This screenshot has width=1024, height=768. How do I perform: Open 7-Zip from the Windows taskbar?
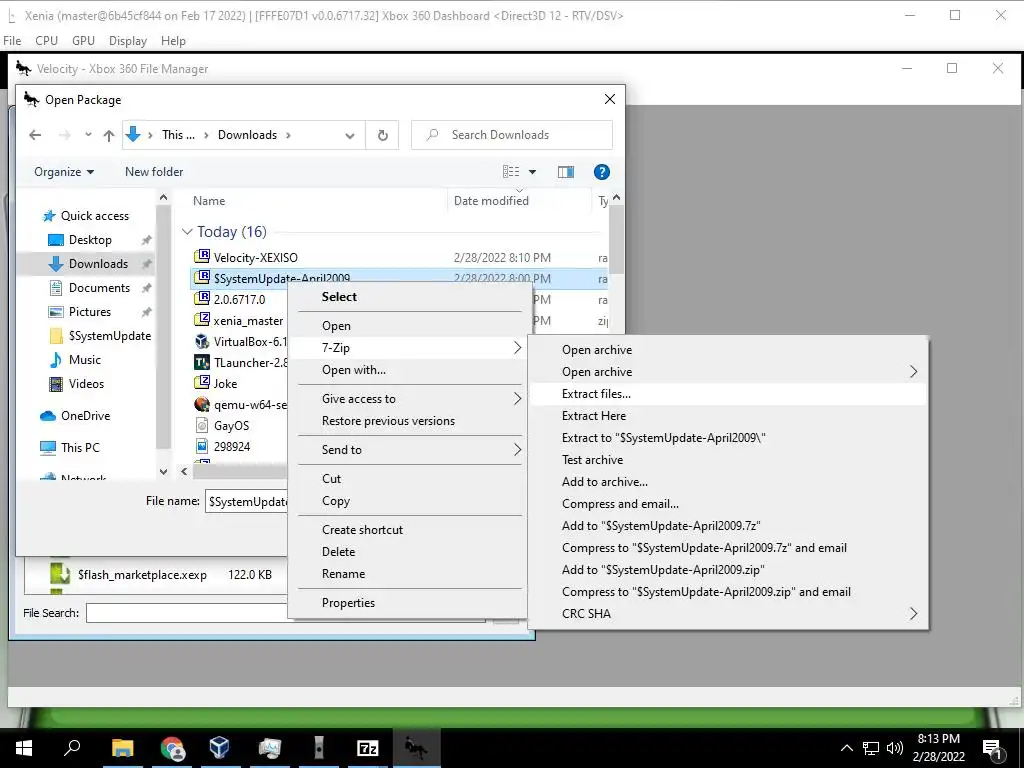pyautogui.click(x=368, y=748)
